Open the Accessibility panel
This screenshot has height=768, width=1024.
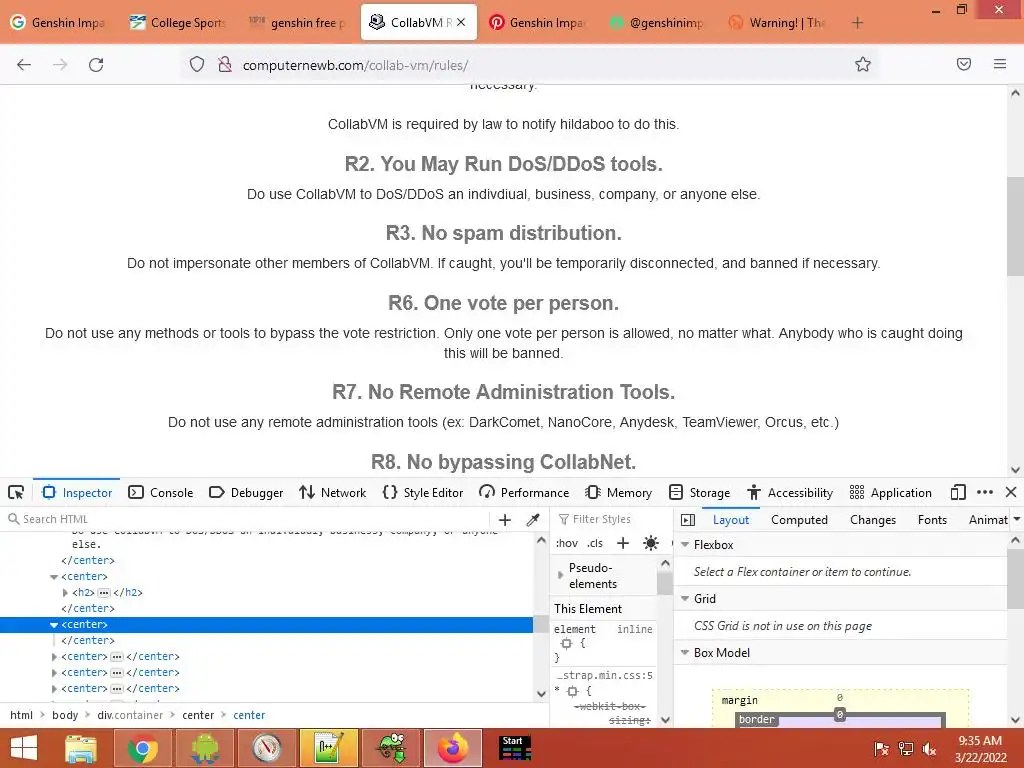point(790,492)
